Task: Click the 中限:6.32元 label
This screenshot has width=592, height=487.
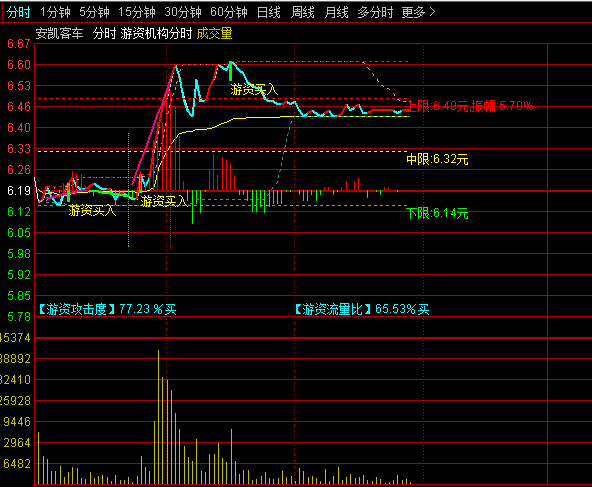Action: pyautogui.click(x=437, y=159)
